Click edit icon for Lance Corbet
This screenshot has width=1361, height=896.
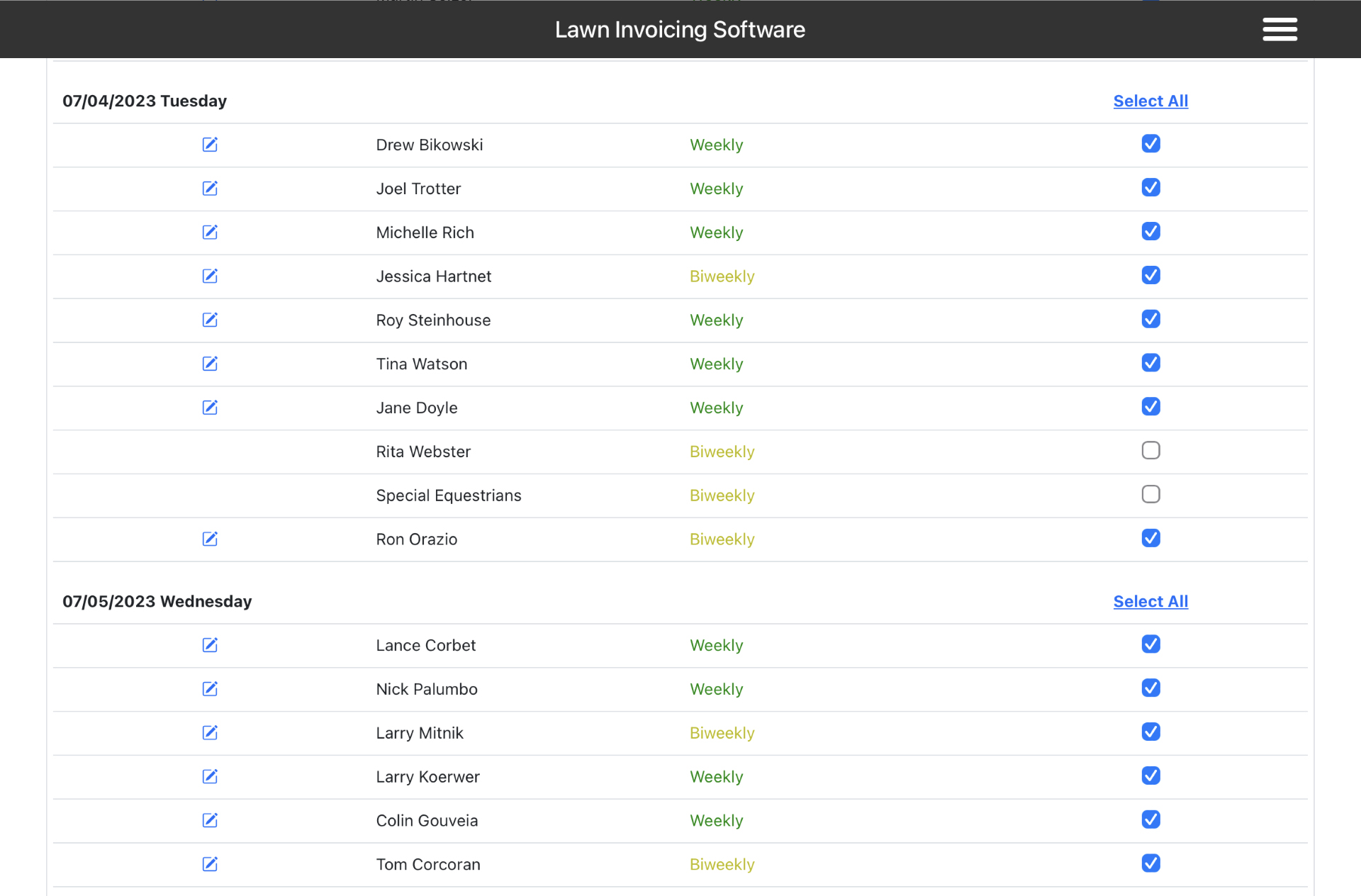pyautogui.click(x=210, y=645)
